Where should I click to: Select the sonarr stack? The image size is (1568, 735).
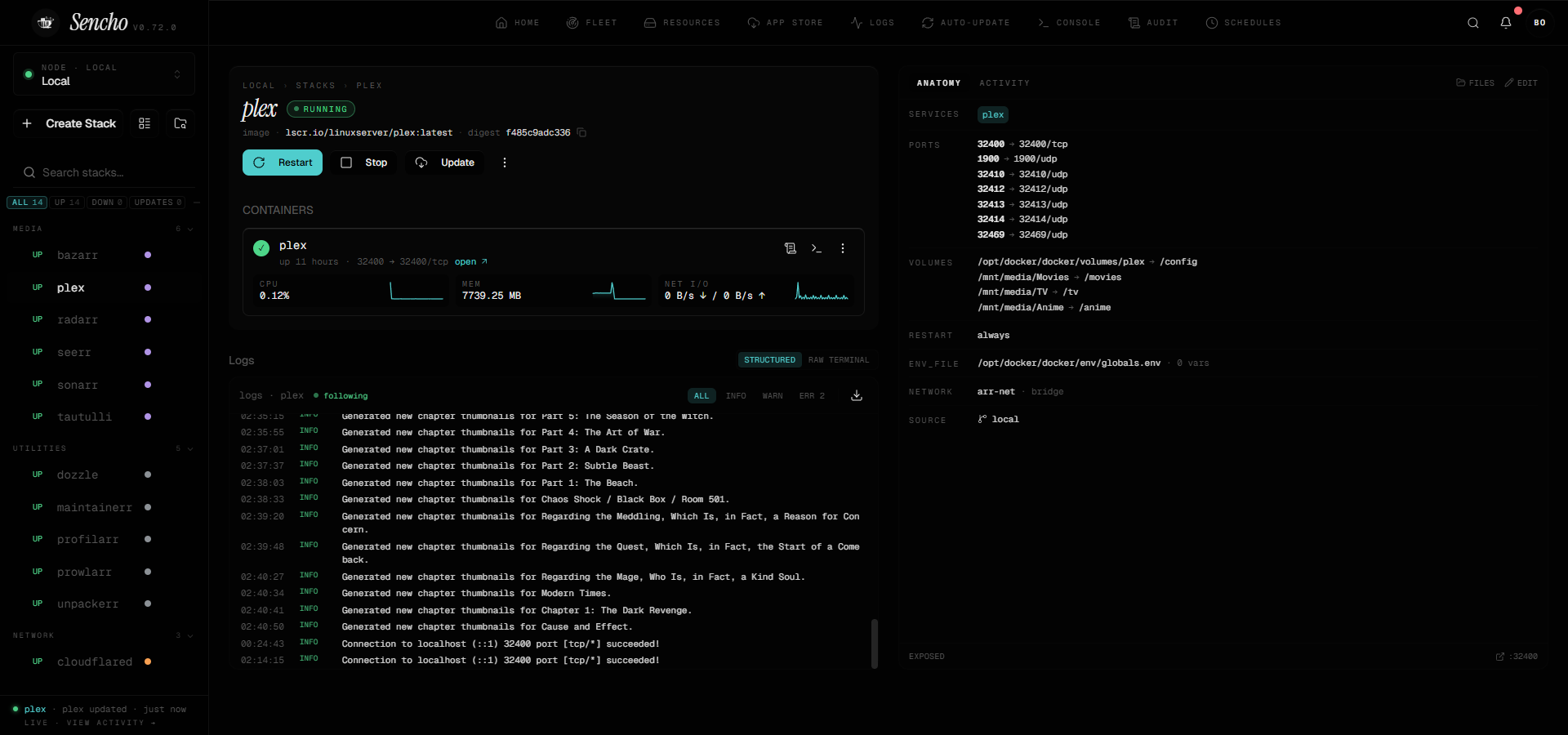(104, 385)
